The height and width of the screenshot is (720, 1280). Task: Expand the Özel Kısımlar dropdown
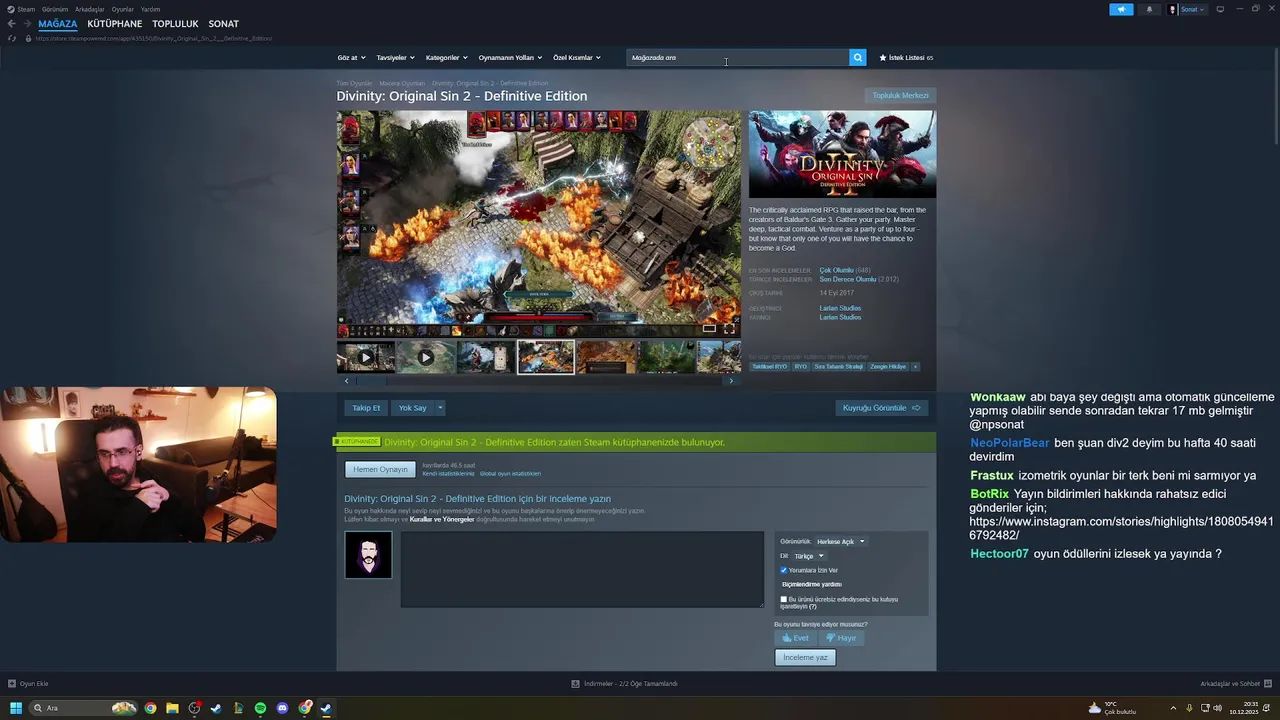point(577,58)
